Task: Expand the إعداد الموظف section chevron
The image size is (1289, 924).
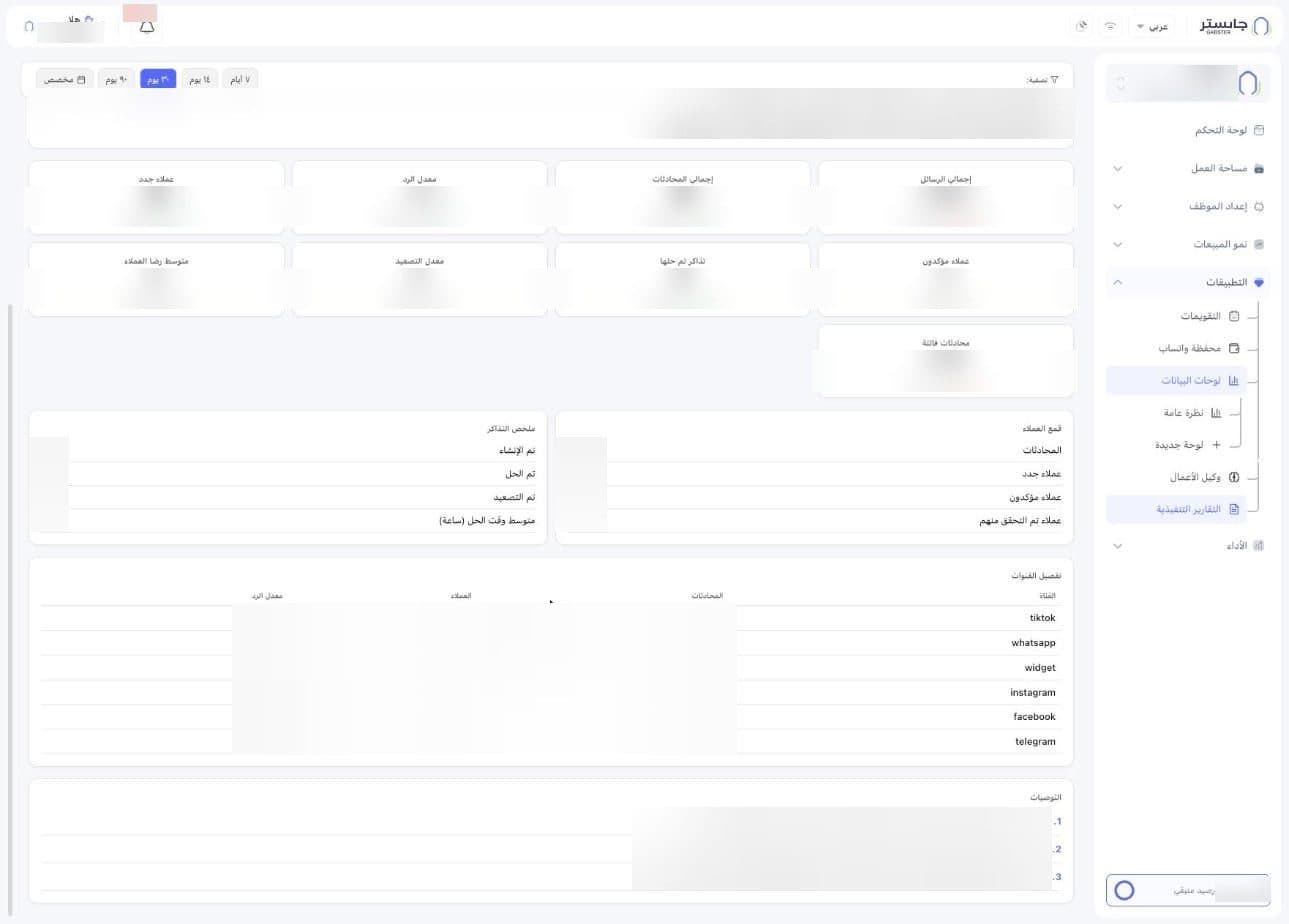Action: pos(1118,206)
